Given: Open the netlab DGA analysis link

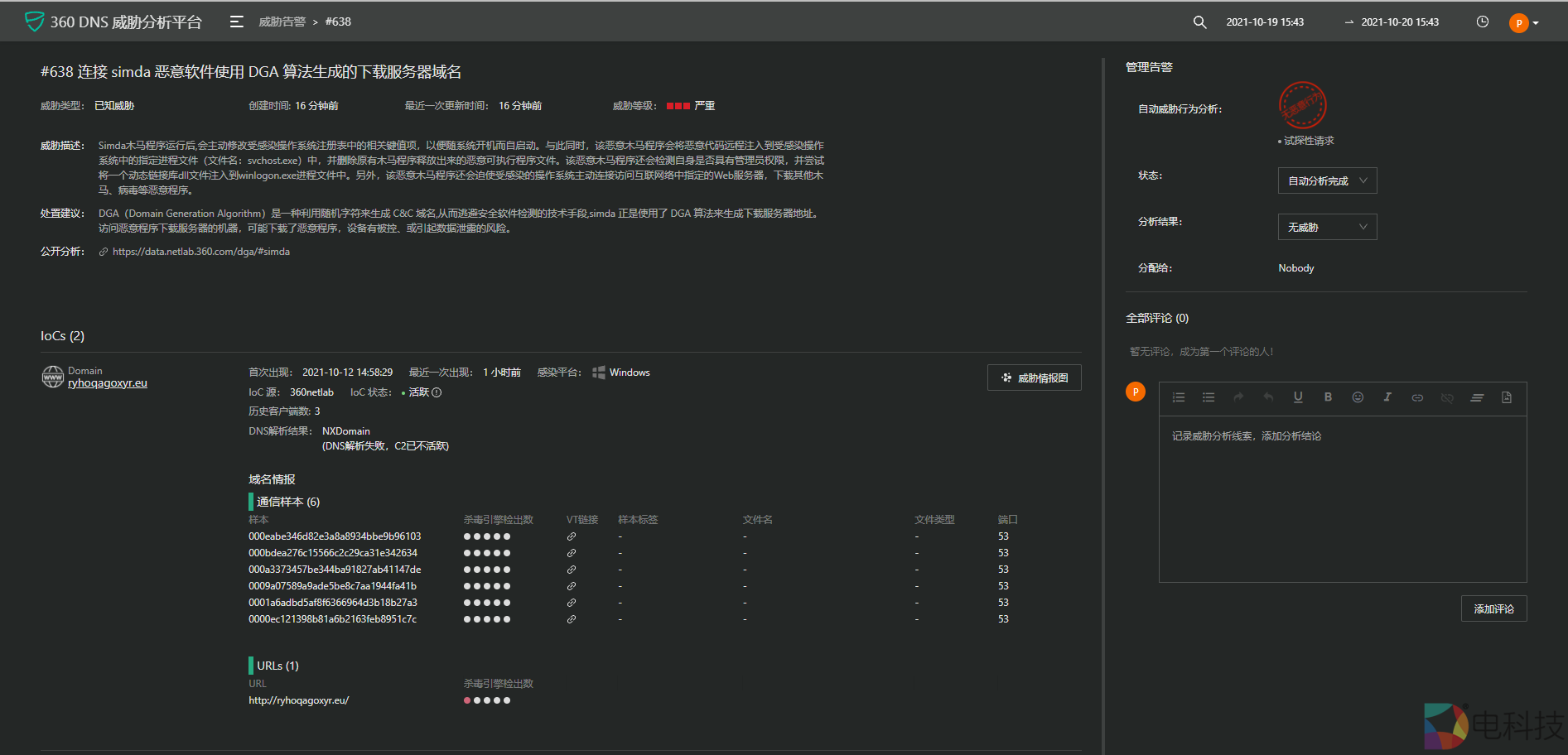Looking at the screenshot, I should 200,251.
